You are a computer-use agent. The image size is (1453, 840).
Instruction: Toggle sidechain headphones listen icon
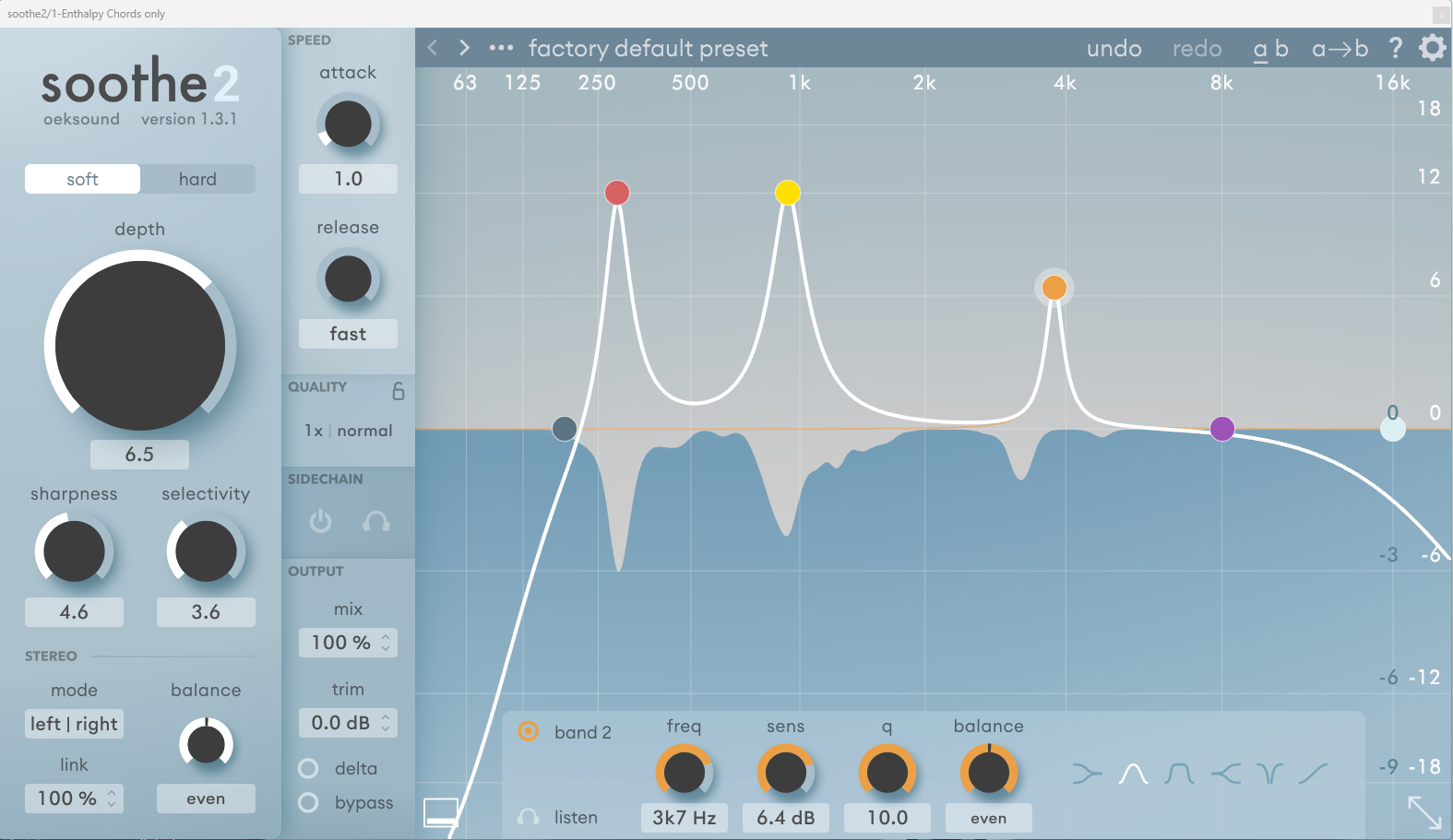point(375,523)
